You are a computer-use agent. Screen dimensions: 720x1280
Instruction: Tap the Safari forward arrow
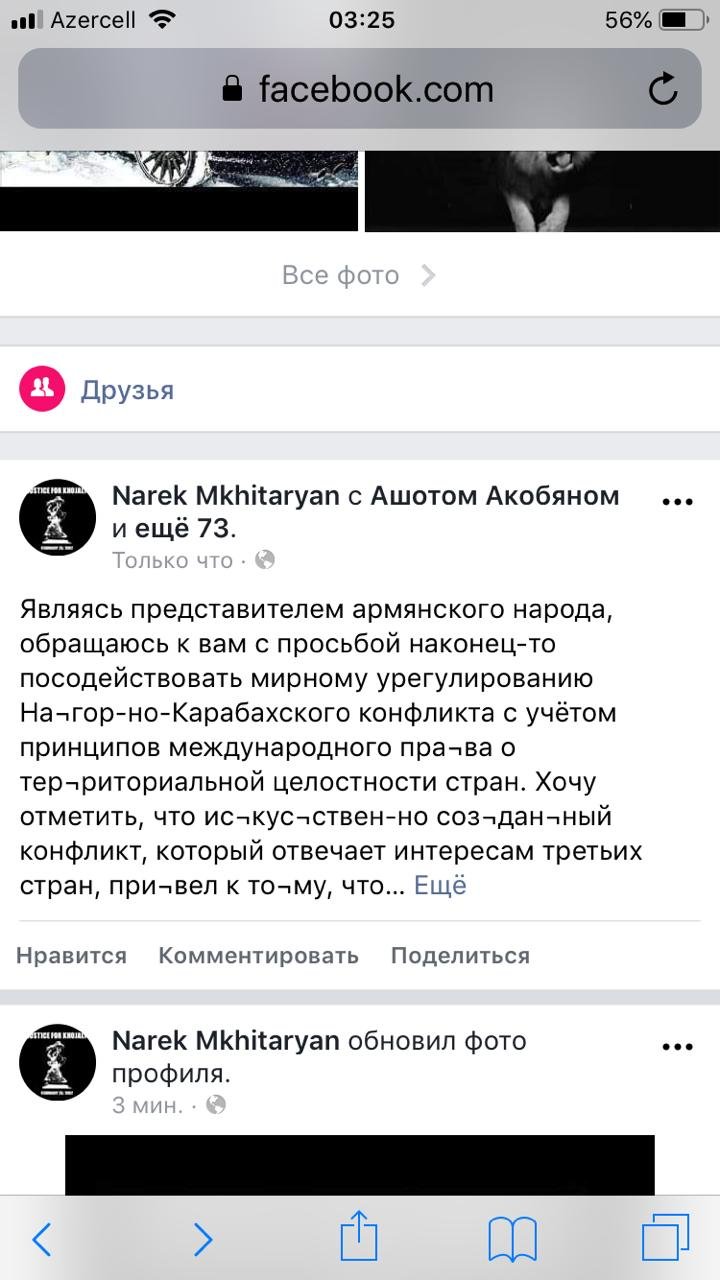pos(203,1240)
